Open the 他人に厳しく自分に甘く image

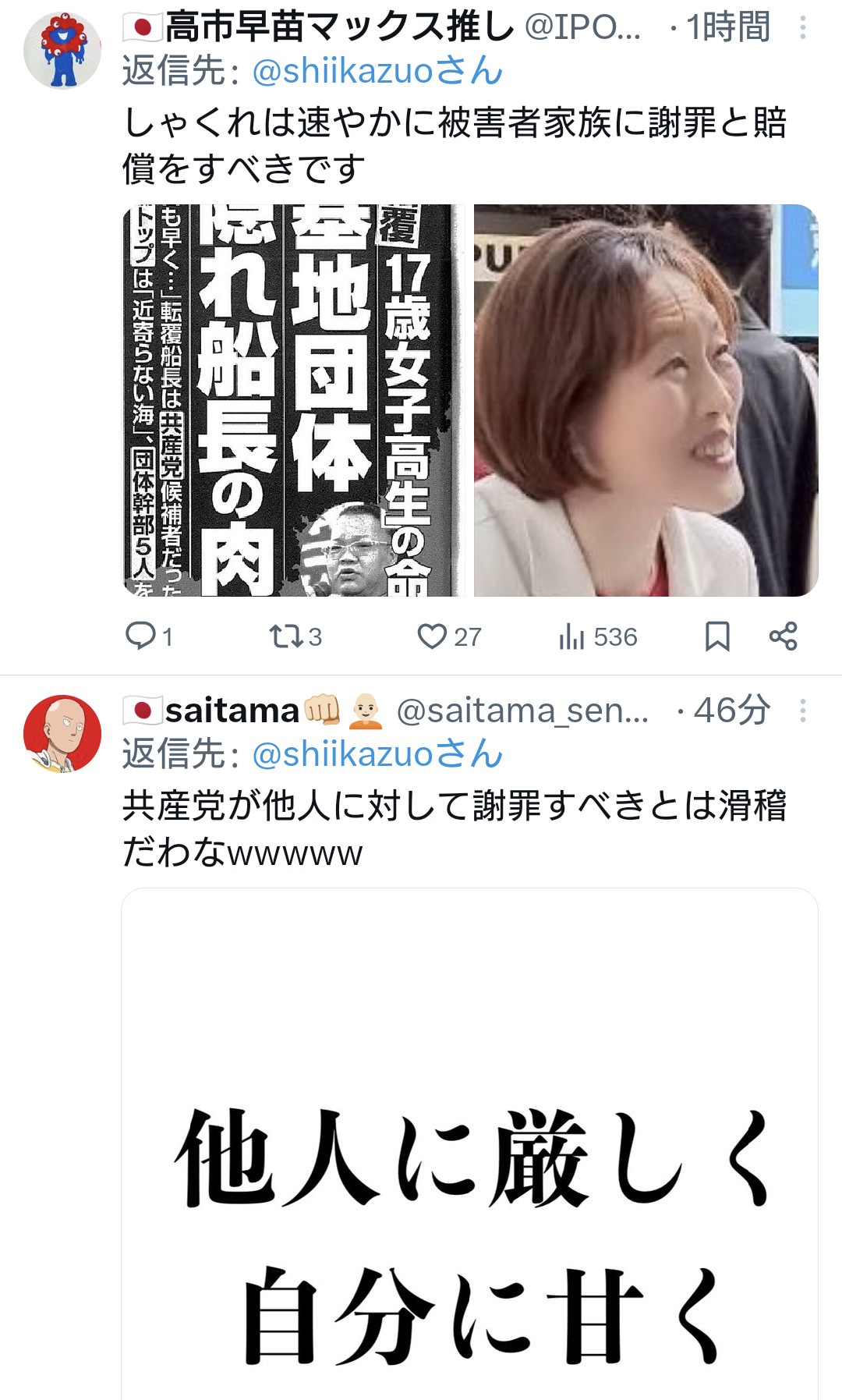[x=469, y=1143]
